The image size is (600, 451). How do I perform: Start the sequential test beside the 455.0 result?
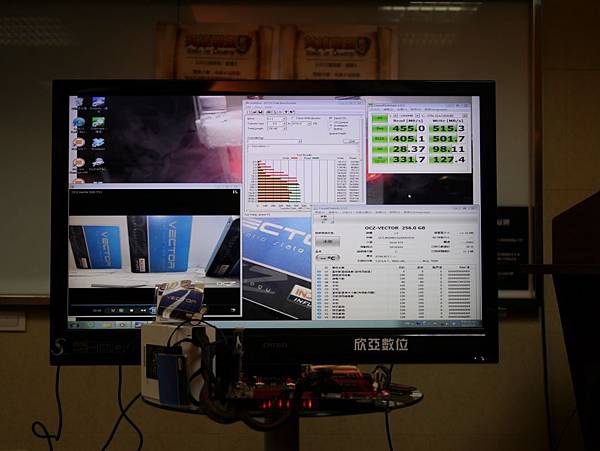click(x=380, y=129)
